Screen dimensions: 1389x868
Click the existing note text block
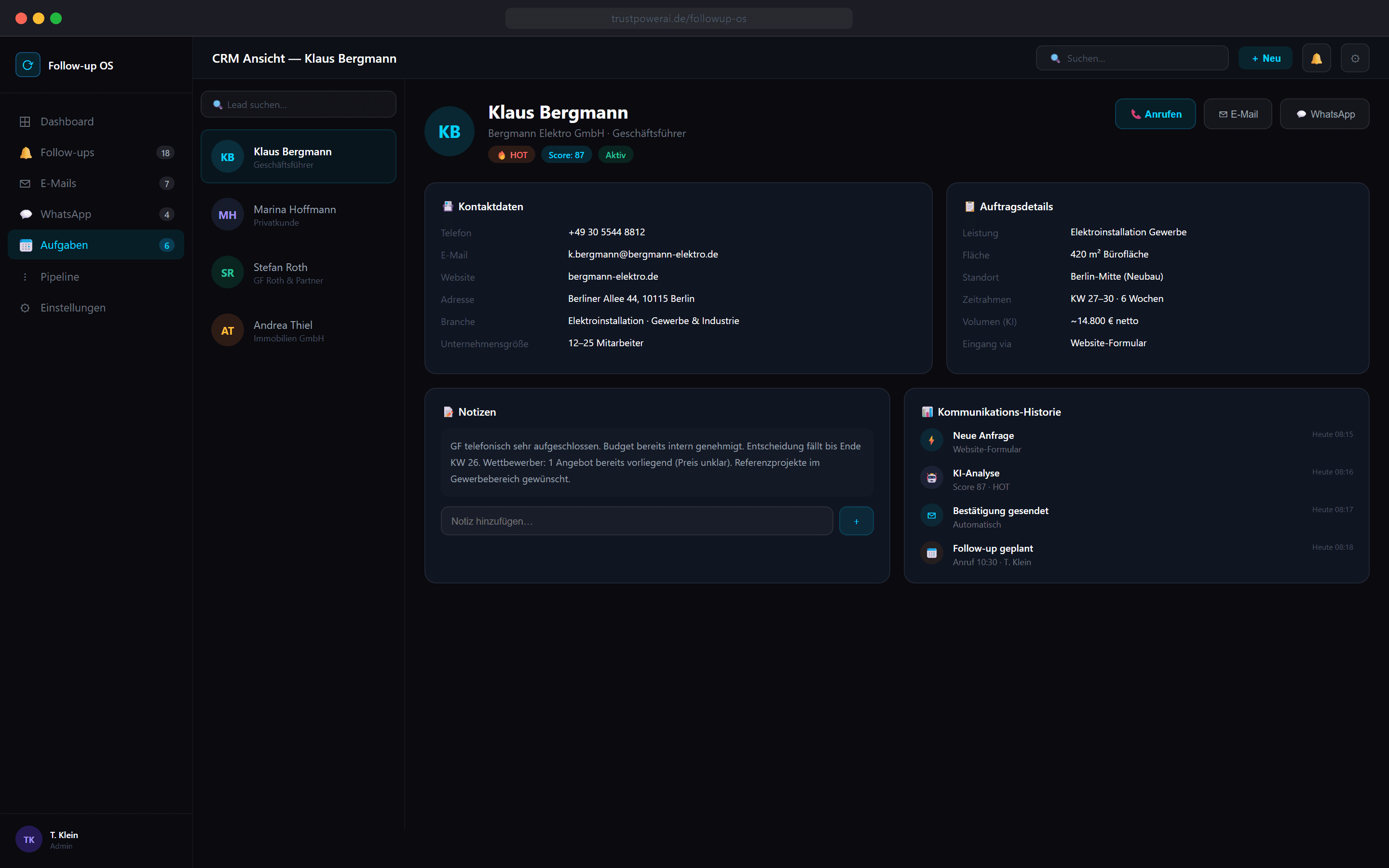pos(656,462)
